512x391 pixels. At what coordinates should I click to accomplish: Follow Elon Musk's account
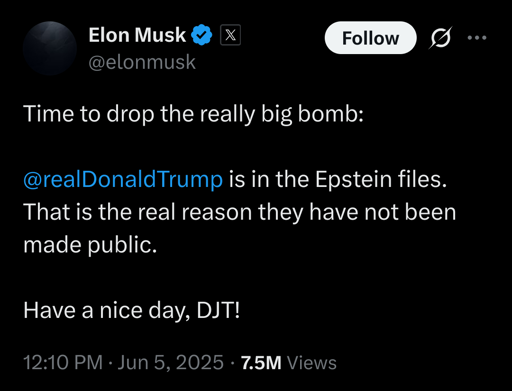[x=370, y=38]
